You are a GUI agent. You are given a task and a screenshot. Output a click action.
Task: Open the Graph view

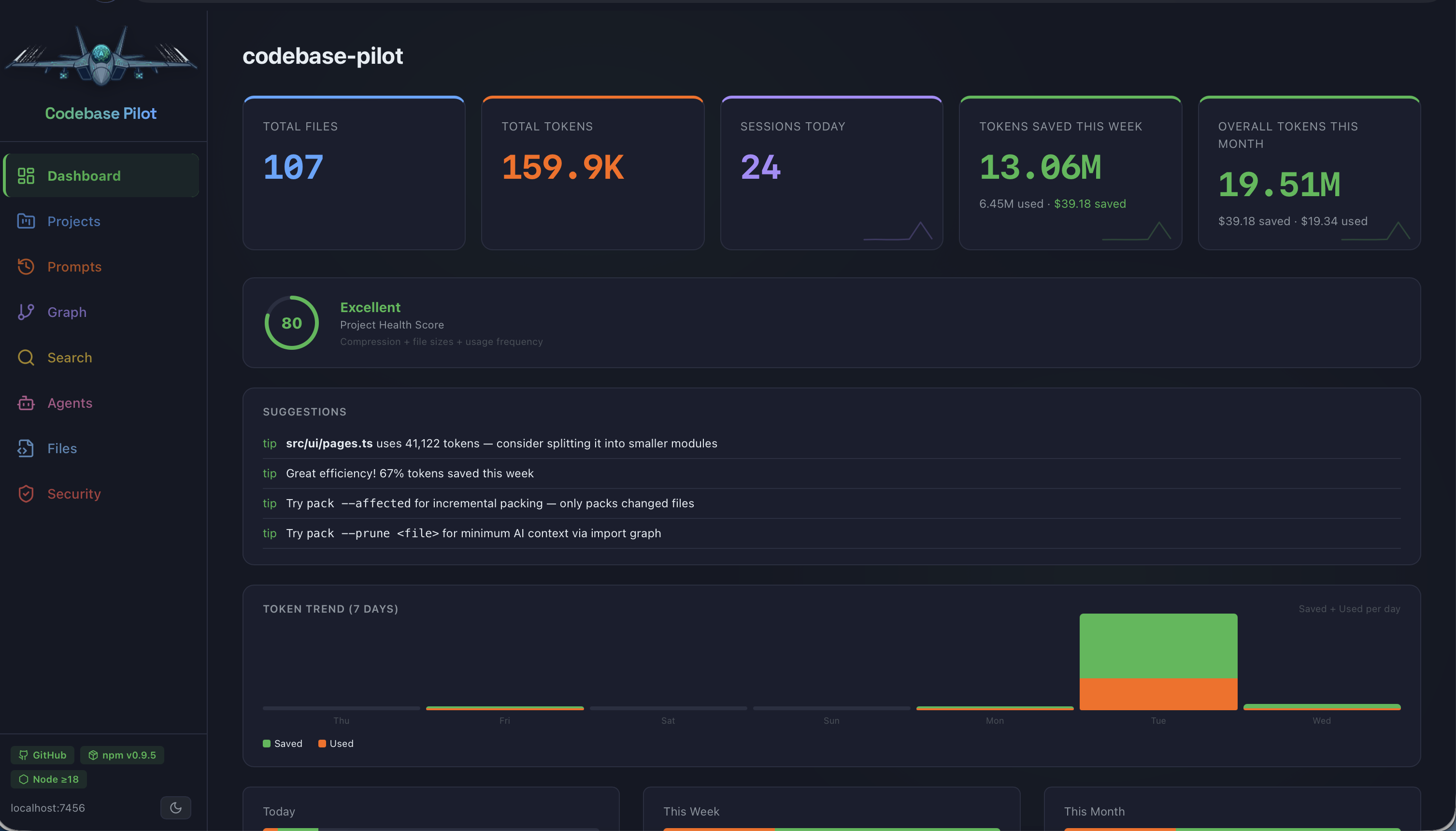coord(67,312)
